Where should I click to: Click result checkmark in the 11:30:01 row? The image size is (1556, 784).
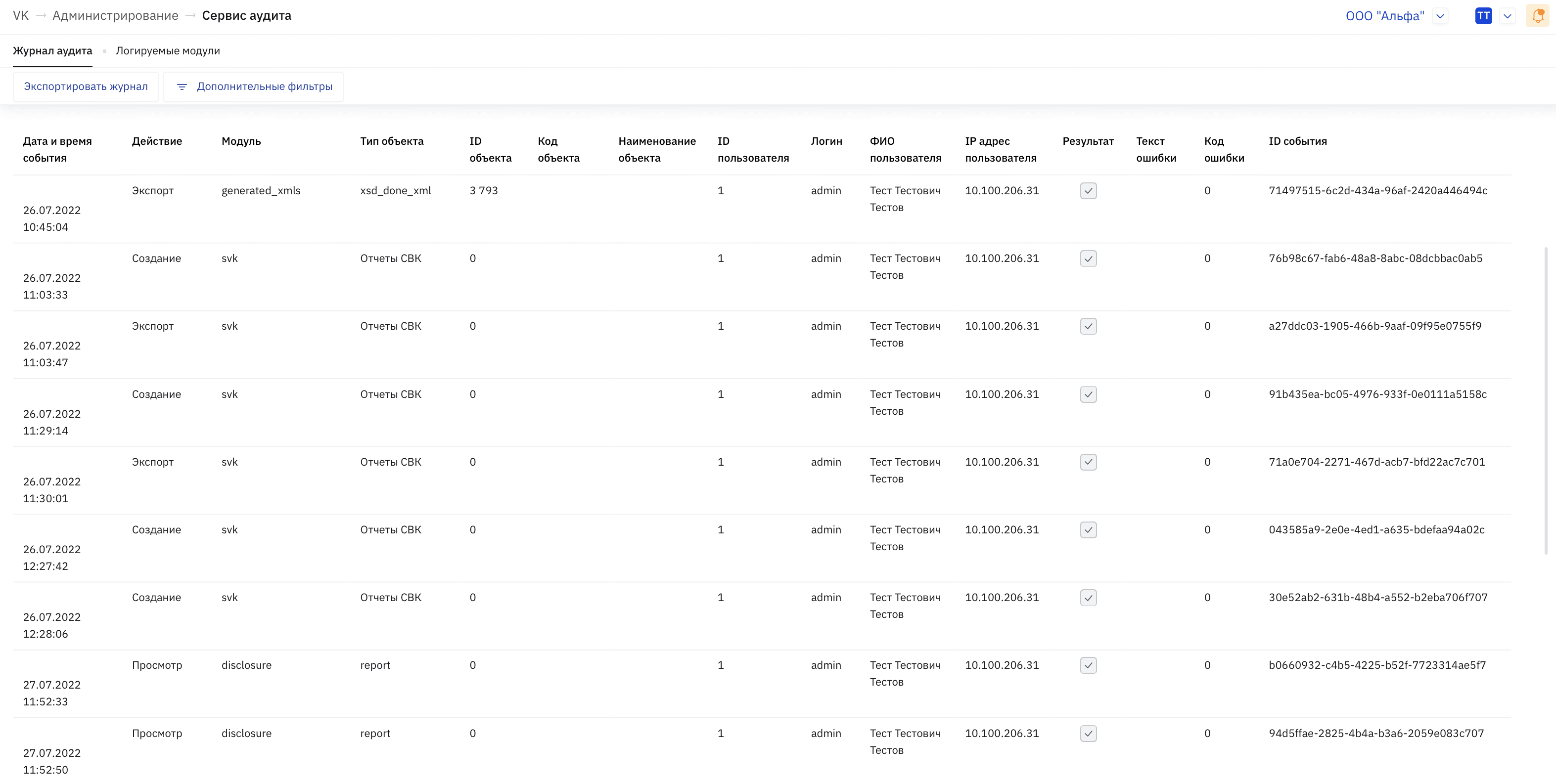1088,462
